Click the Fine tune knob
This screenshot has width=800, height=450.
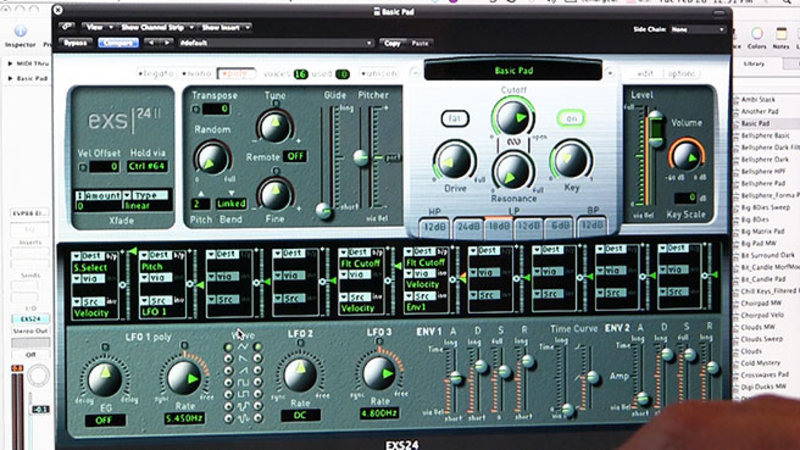coord(275,194)
